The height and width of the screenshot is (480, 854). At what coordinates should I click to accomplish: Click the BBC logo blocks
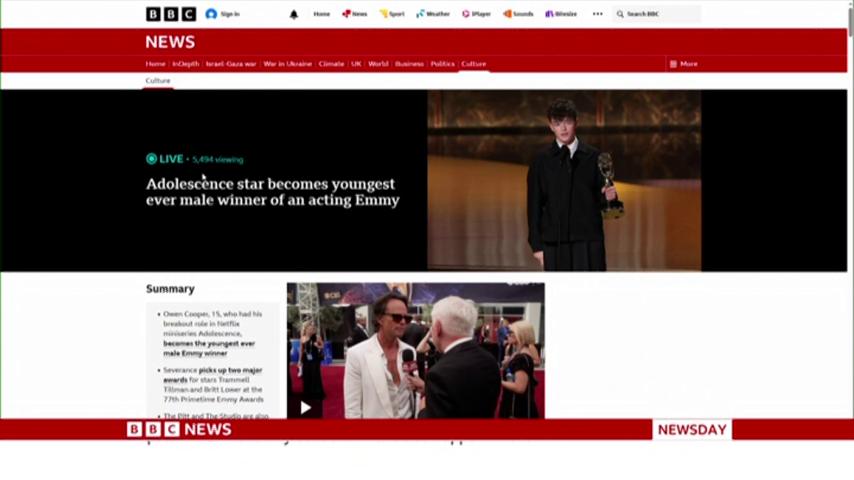point(171,14)
